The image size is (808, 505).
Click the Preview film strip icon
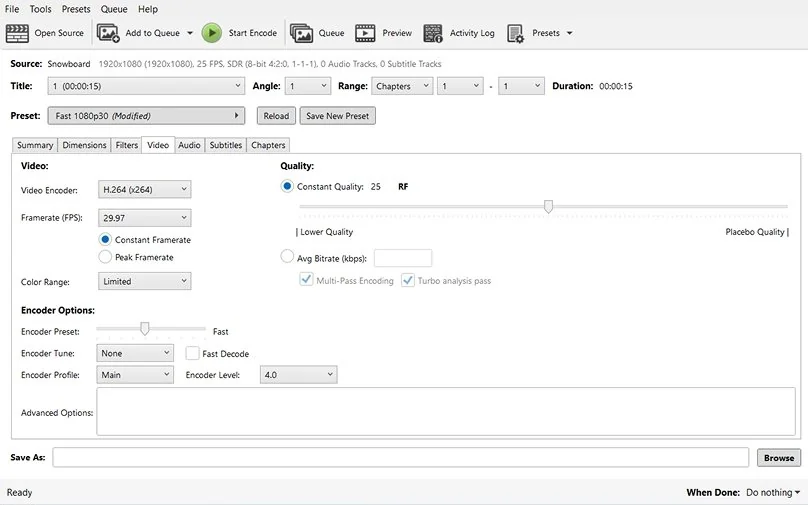pos(365,33)
